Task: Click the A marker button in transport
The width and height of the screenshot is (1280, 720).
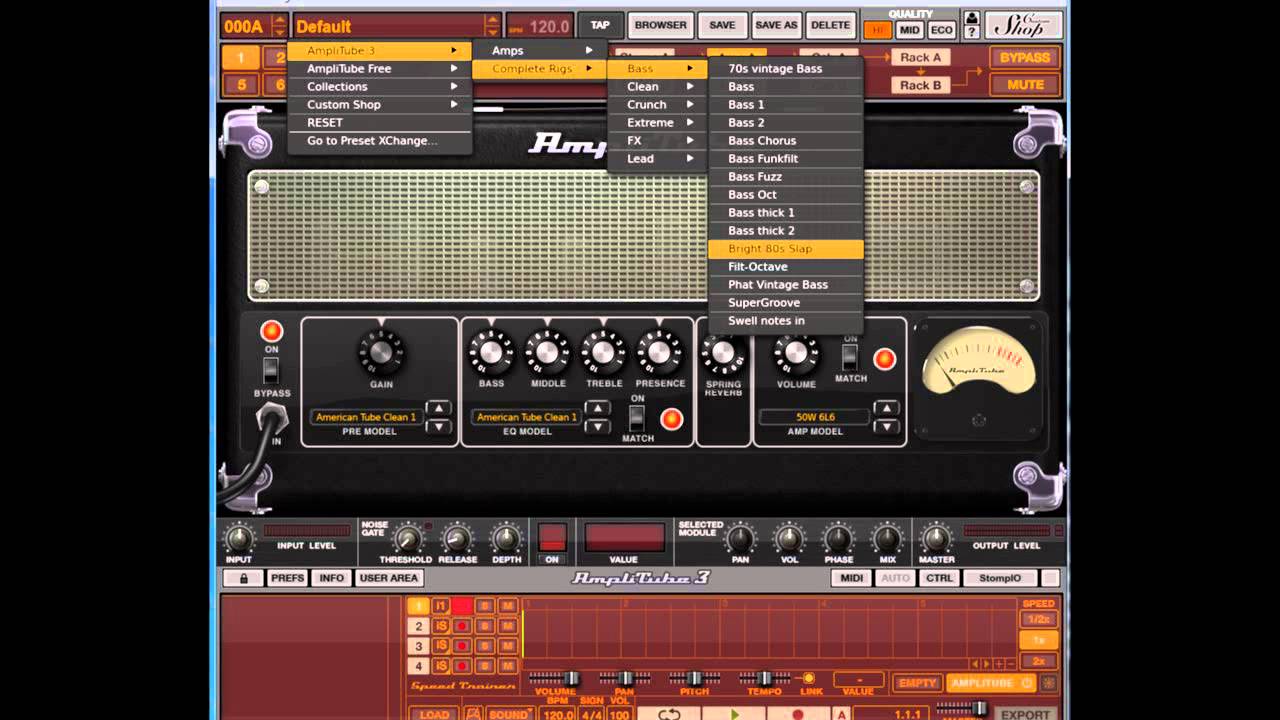Action: pos(842,714)
